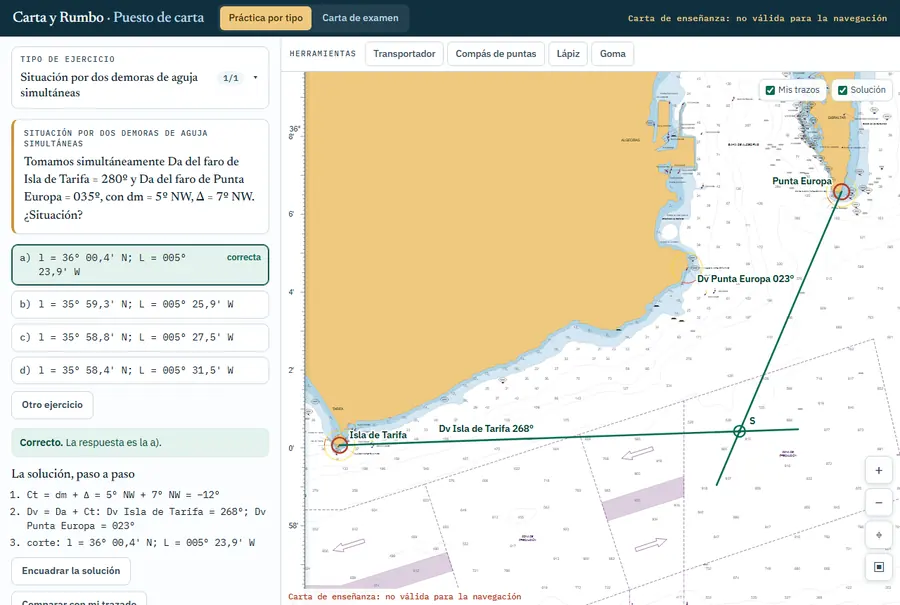This screenshot has height=605, width=900.
Task: Click the 'Dv Isla de Tarifa 268°' chart label
Action: coord(486,429)
